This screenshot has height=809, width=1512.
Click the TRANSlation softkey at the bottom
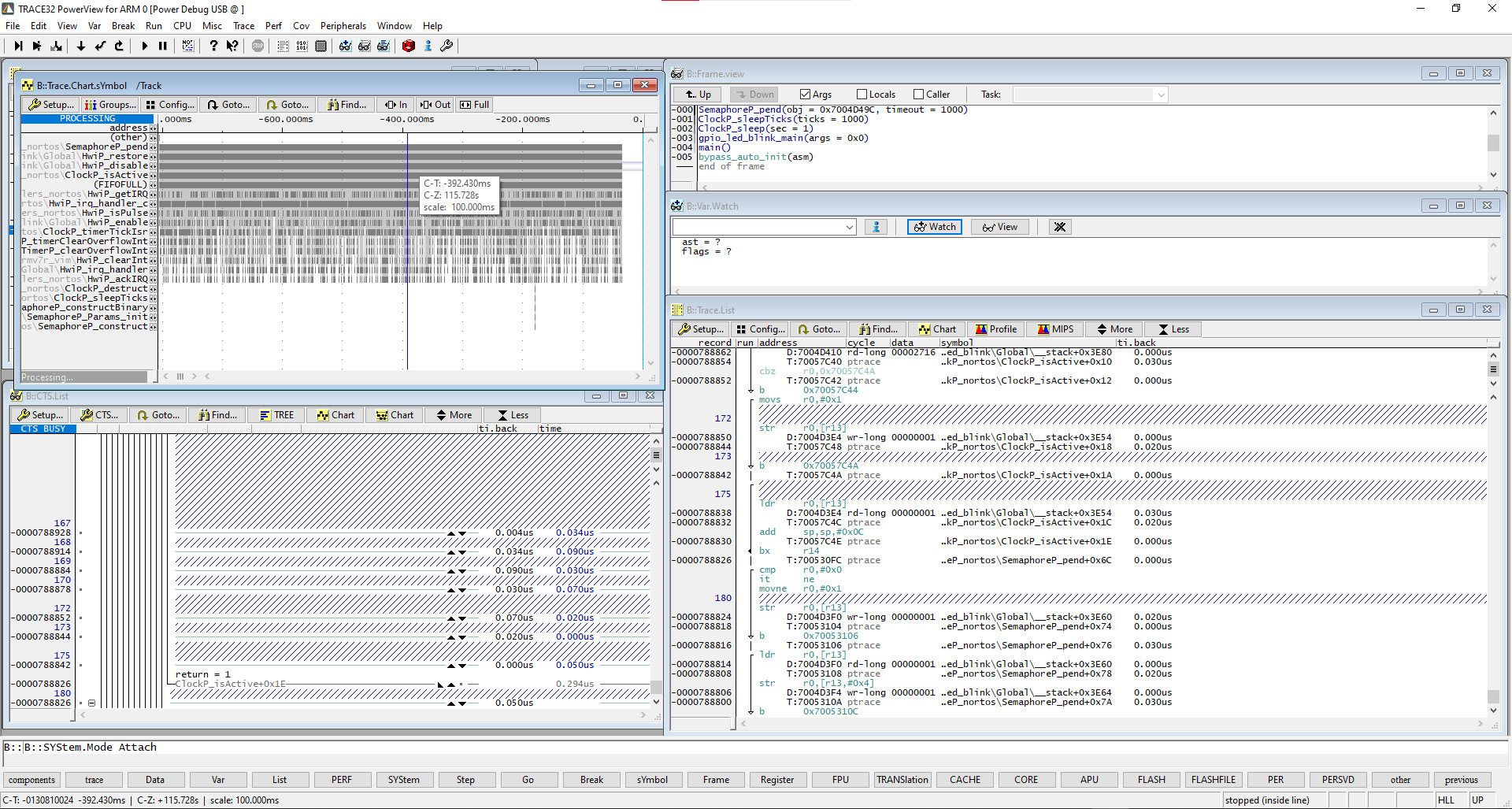tap(902, 780)
